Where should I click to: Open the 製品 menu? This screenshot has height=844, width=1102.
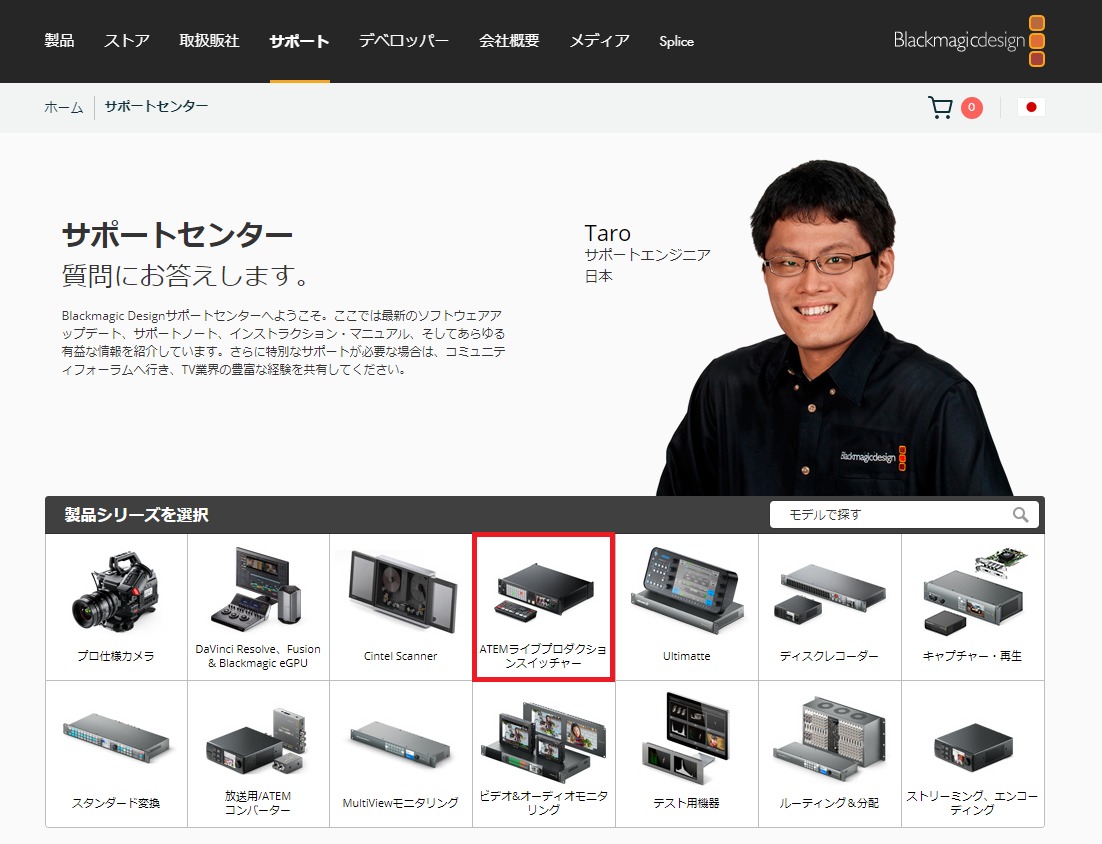pyautogui.click(x=59, y=41)
